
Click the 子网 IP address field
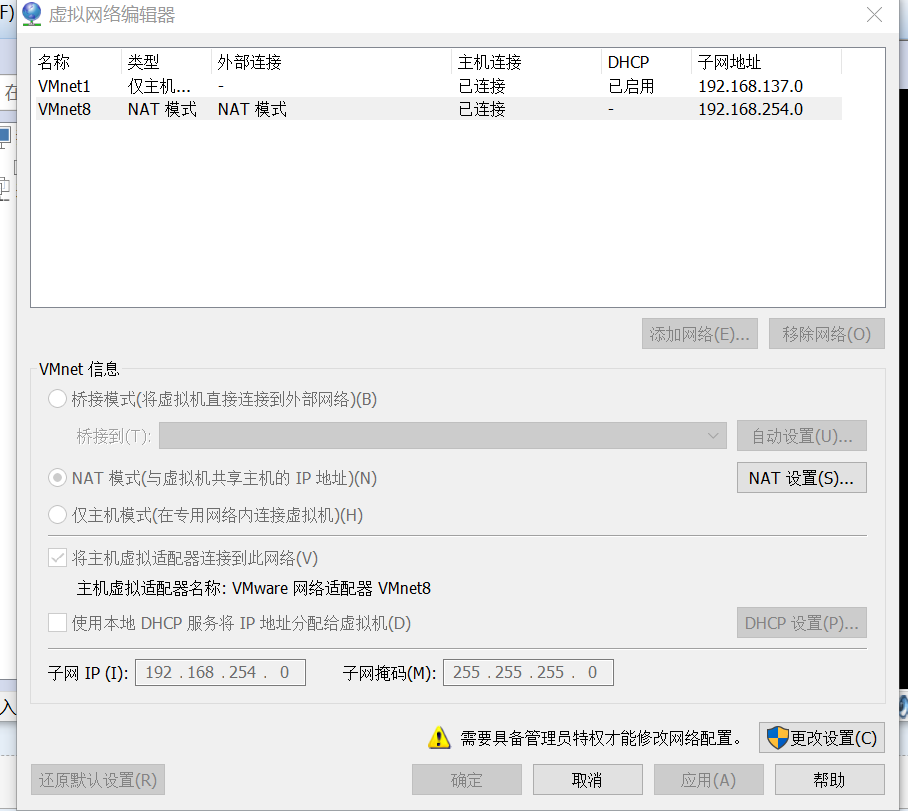coord(220,672)
